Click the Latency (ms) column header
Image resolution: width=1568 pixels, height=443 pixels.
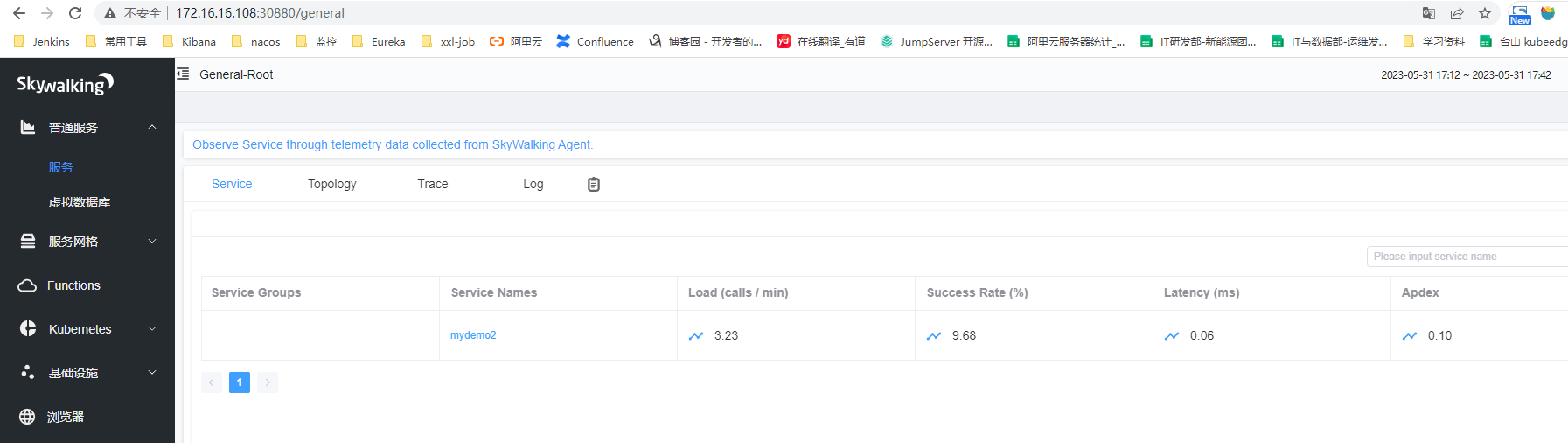coord(1202,292)
